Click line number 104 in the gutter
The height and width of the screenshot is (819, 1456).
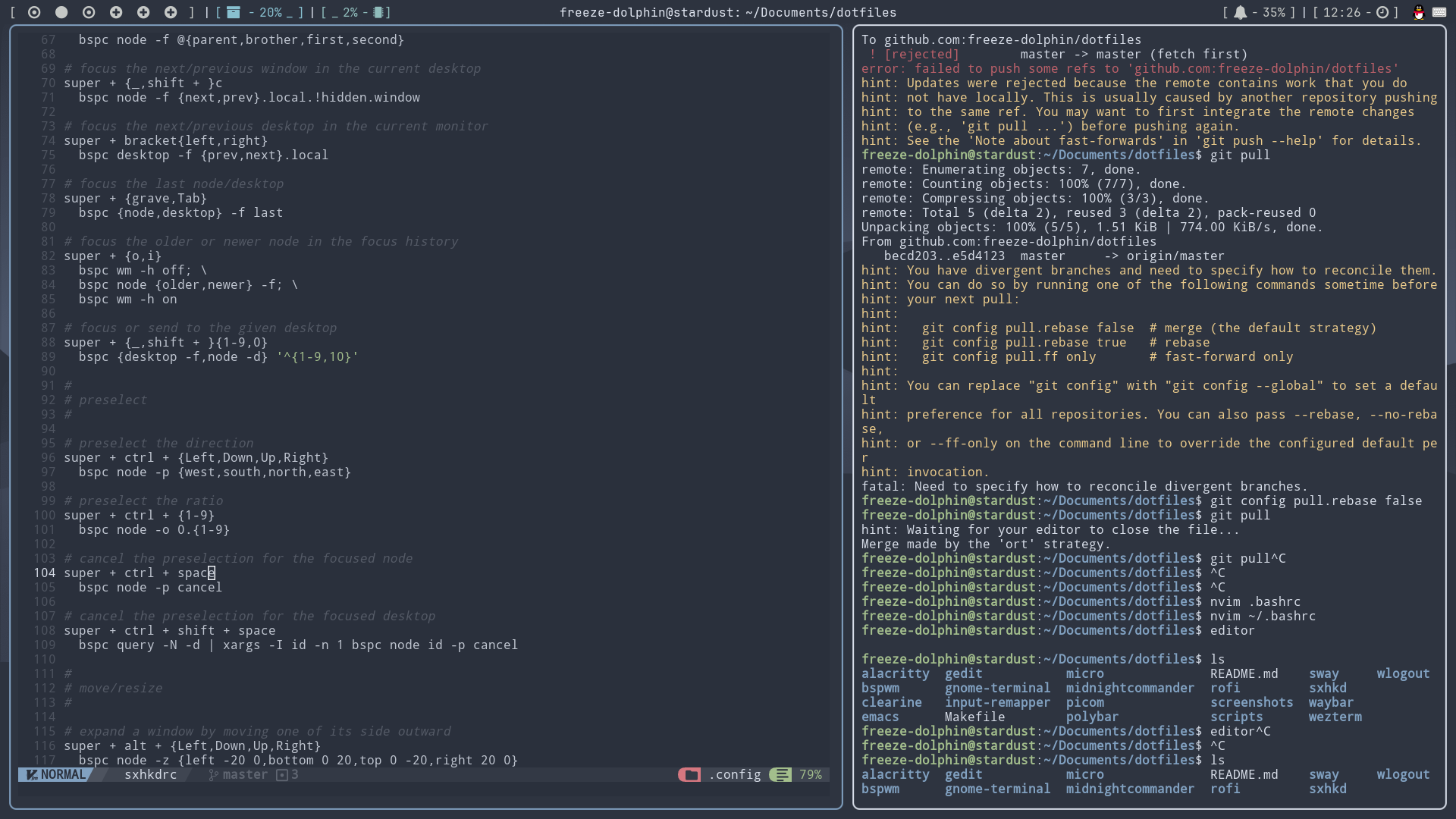point(44,573)
